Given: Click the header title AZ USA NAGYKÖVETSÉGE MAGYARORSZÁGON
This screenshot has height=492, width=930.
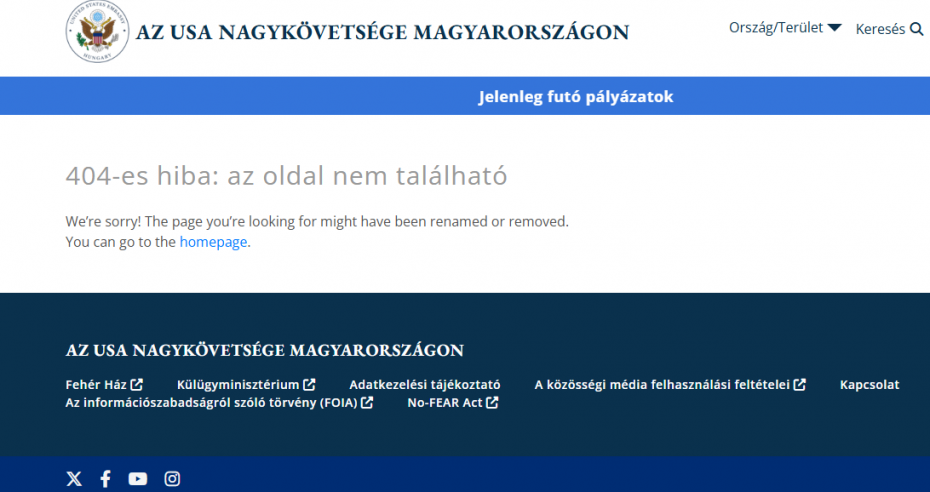Looking at the screenshot, I should (x=383, y=32).
